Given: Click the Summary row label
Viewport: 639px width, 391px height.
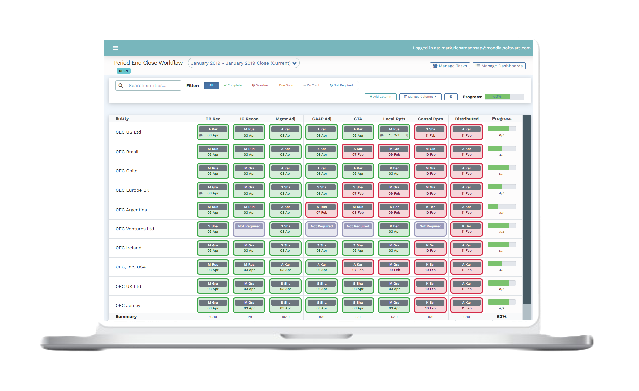Looking at the screenshot, I should [126, 317].
